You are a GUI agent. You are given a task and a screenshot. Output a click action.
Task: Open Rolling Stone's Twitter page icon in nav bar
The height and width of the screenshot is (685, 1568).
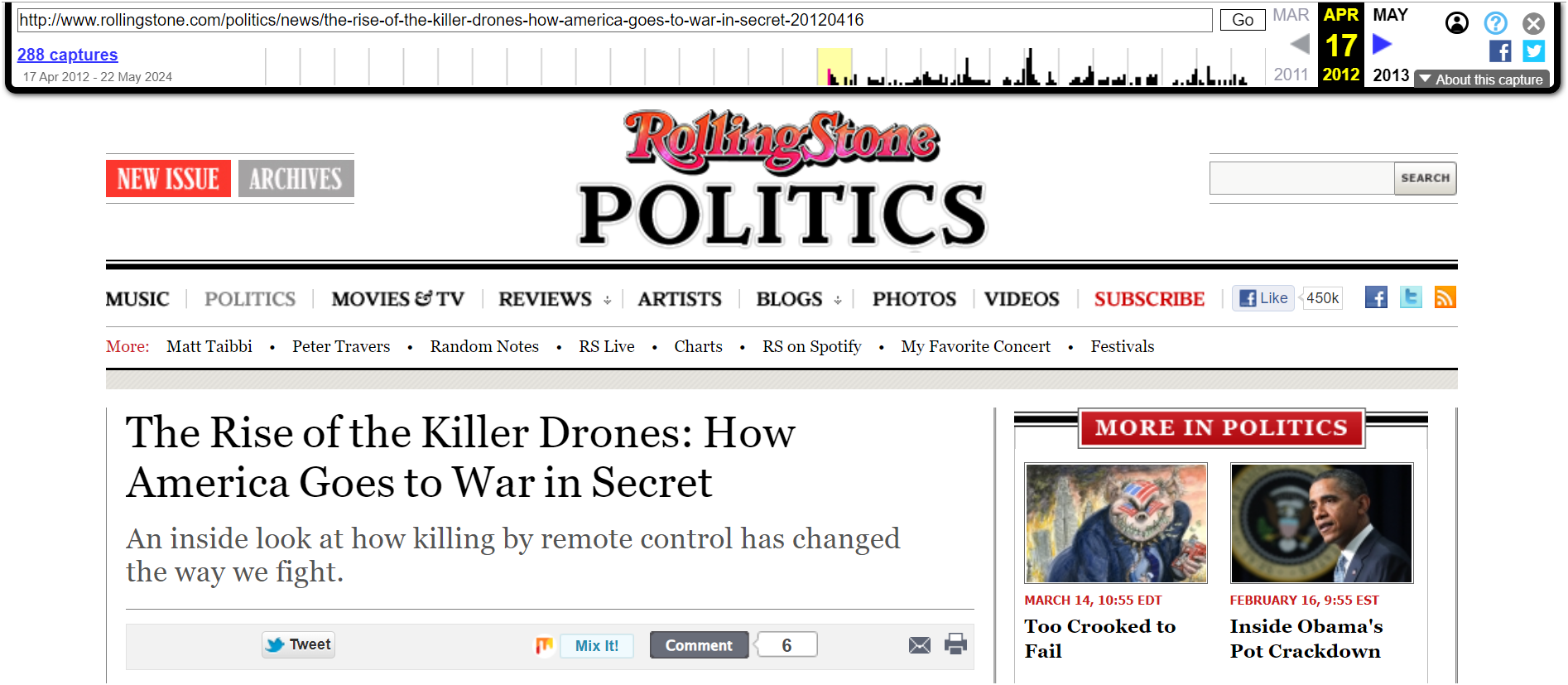point(1411,297)
